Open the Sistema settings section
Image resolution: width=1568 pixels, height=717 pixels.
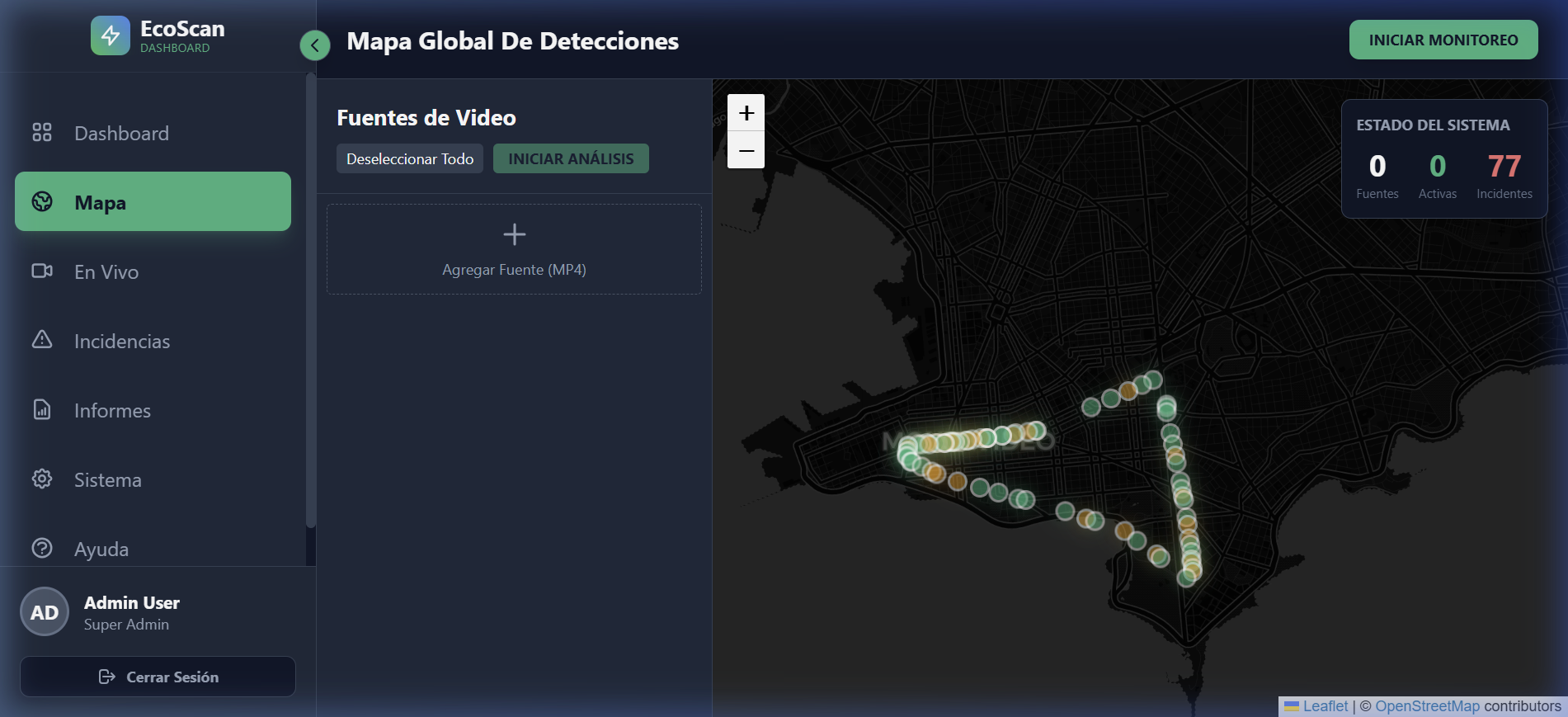click(153, 479)
